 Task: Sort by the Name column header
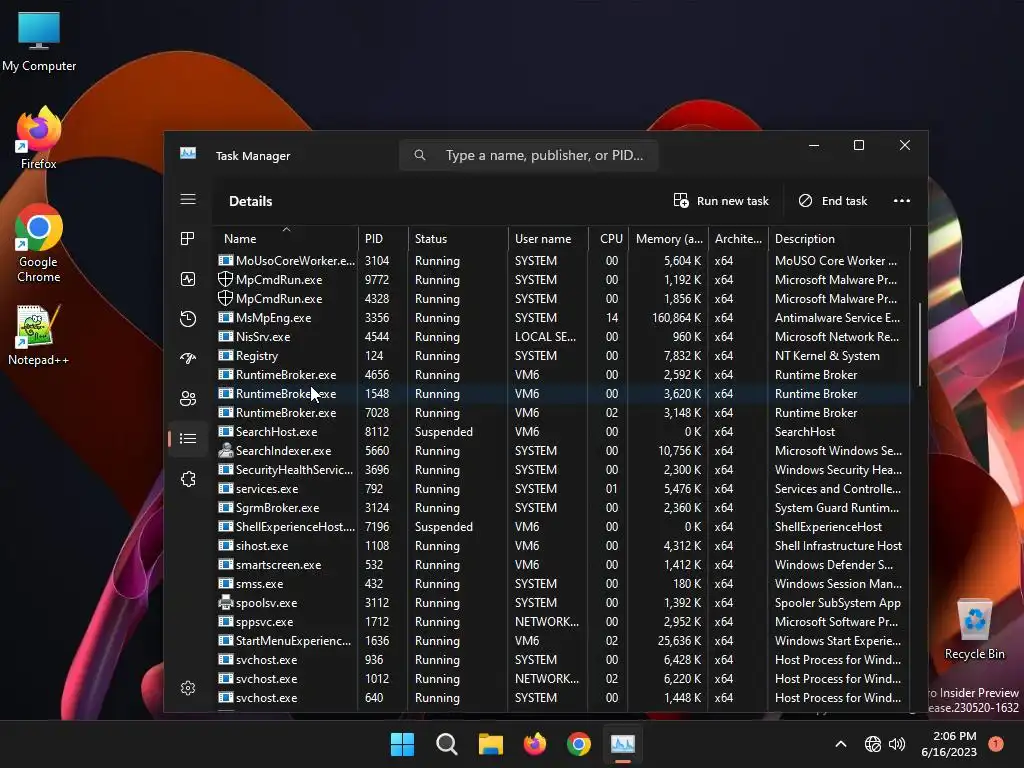[285, 238]
